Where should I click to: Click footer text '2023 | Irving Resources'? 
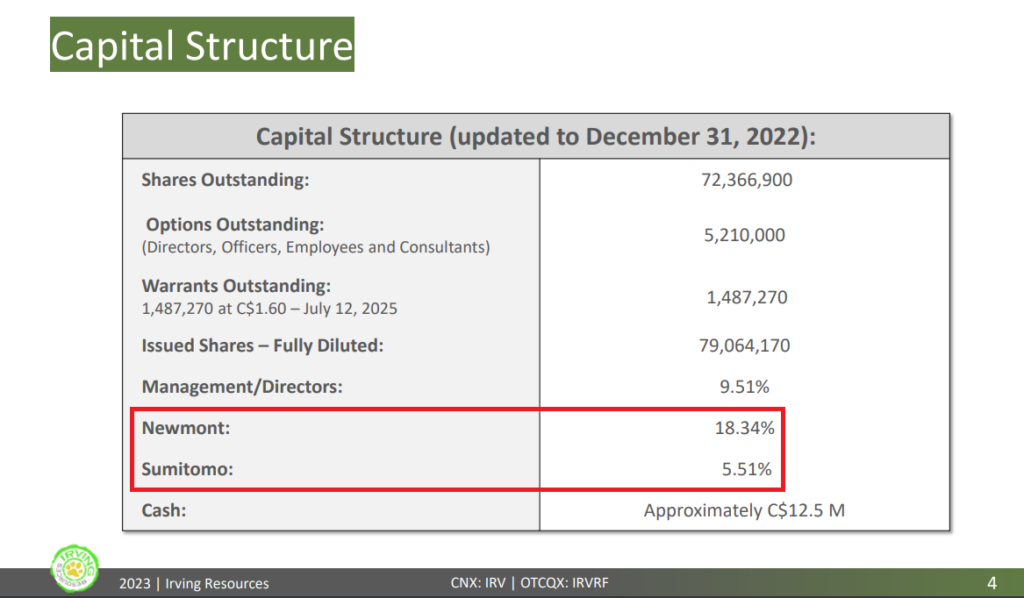(x=194, y=584)
